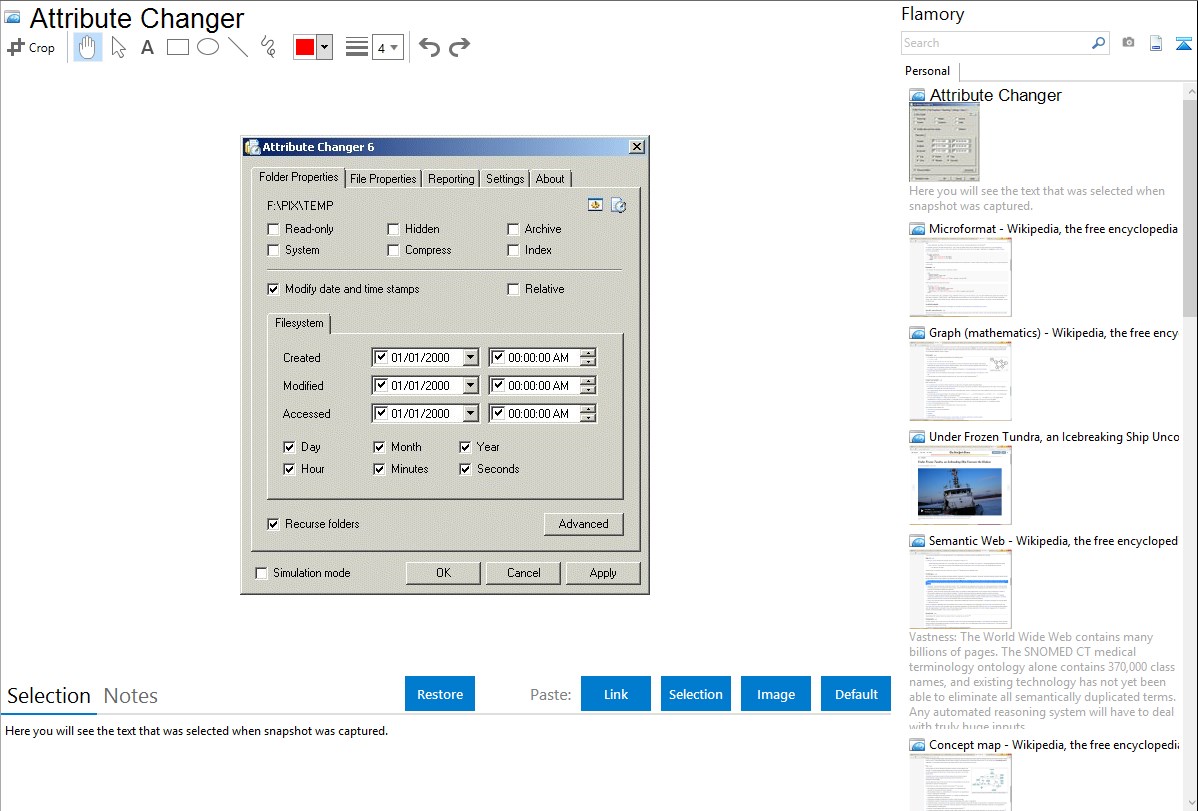Select the Filesystem tab

point(299,323)
